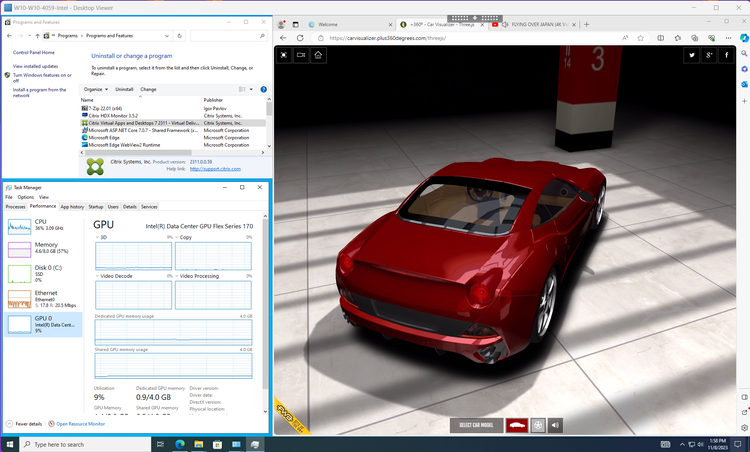750x452 pixels.
Task: Share car visualizer on Twitter
Action: tap(692, 55)
